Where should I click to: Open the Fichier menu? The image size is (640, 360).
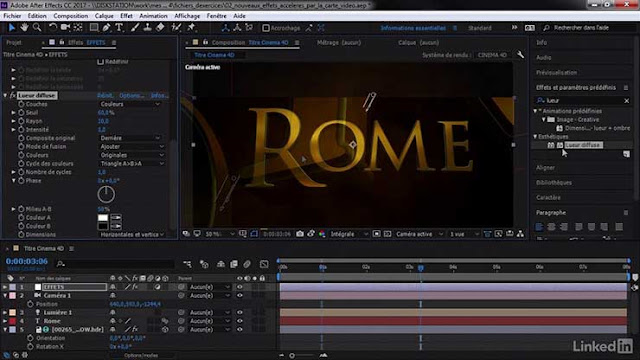tap(12, 16)
